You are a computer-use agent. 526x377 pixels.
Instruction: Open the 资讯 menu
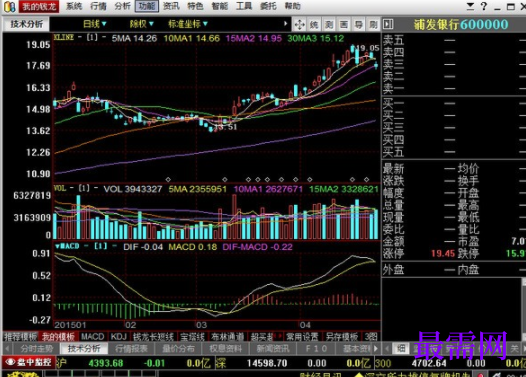point(171,6)
